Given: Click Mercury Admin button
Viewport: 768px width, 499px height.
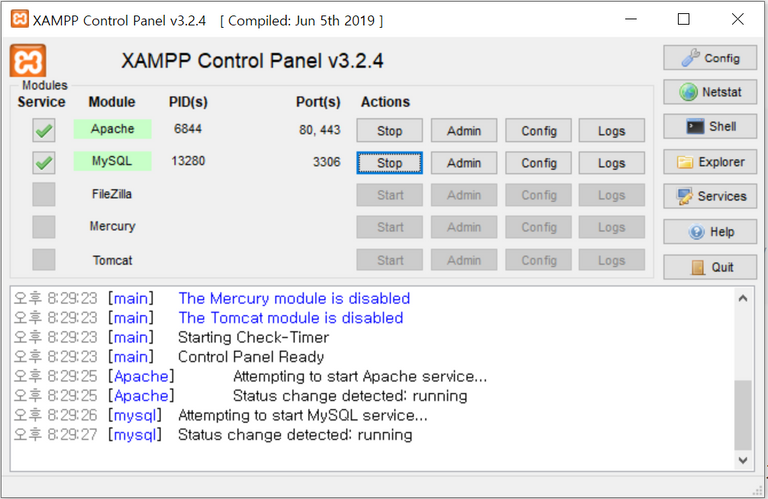Looking at the screenshot, I should tap(464, 227).
